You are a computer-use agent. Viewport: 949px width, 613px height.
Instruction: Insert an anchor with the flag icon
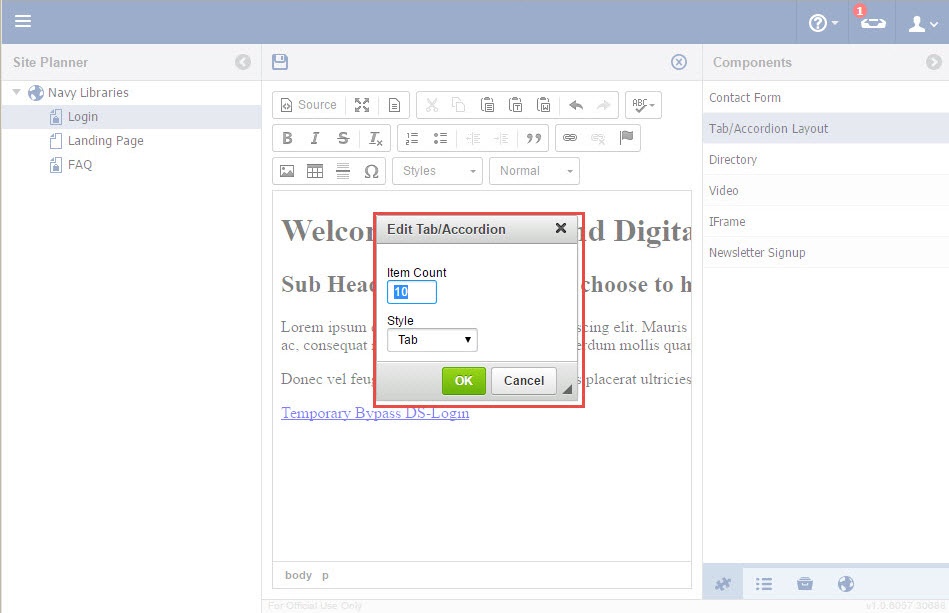pos(626,138)
